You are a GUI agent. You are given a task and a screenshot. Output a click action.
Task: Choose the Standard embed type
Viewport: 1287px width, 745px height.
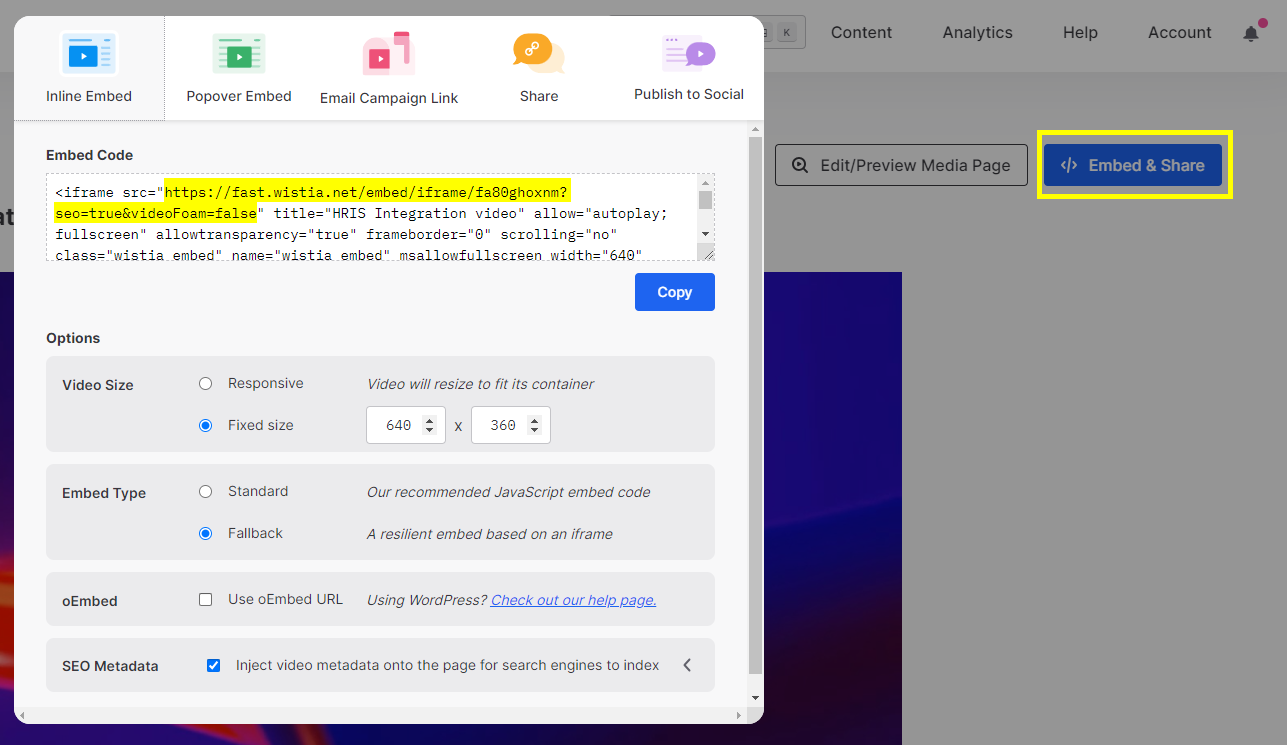click(x=205, y=491)
